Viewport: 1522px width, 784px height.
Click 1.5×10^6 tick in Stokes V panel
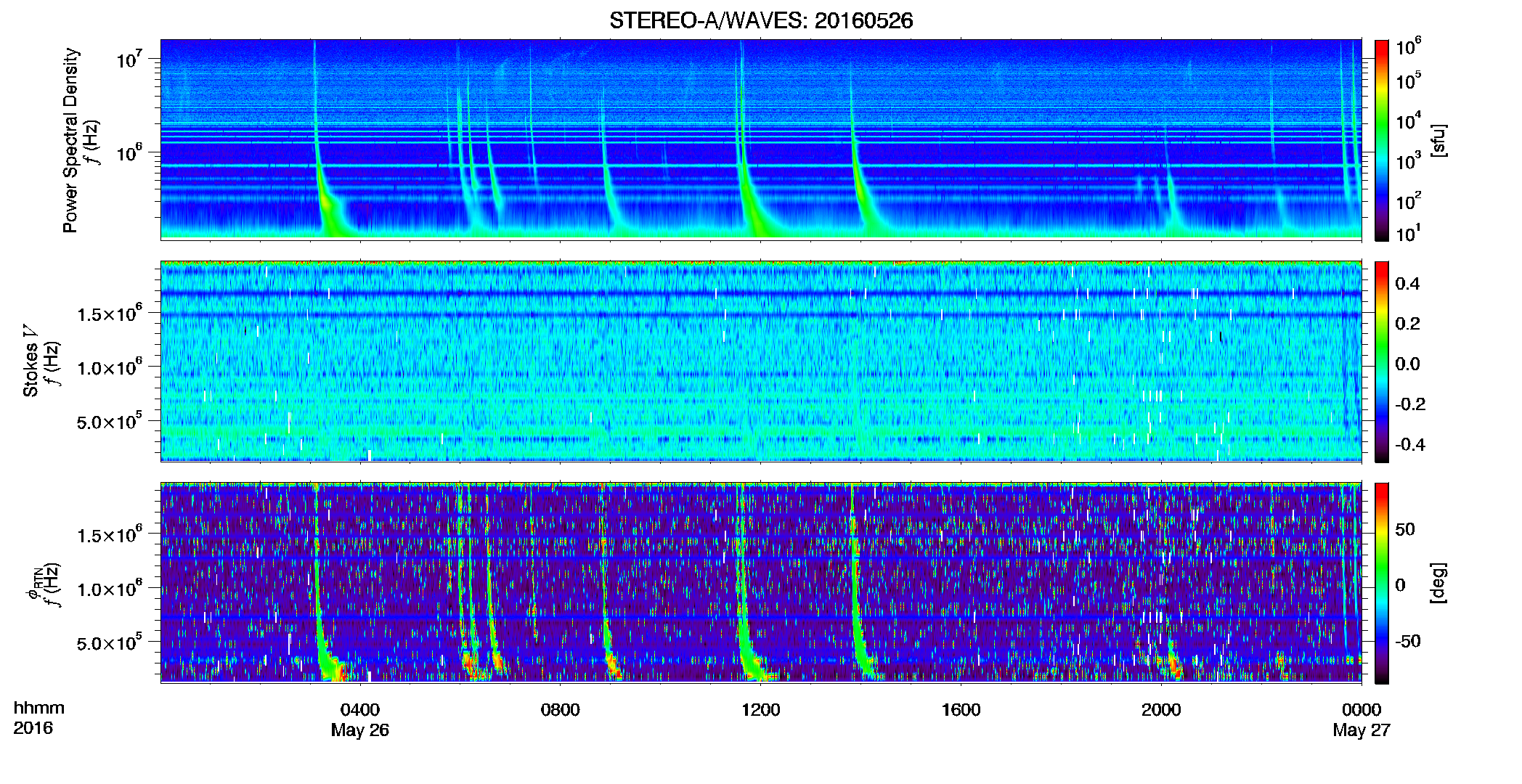pos(110,313)
